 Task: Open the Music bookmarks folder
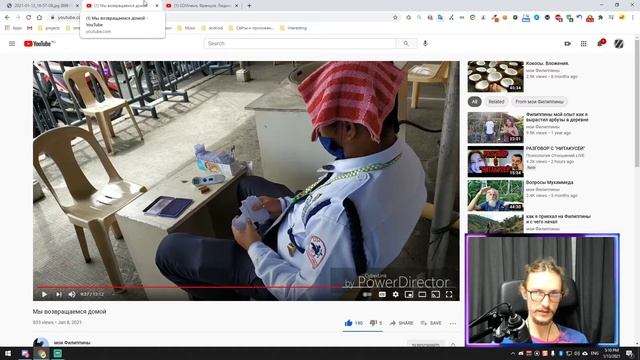pos(186,28)
